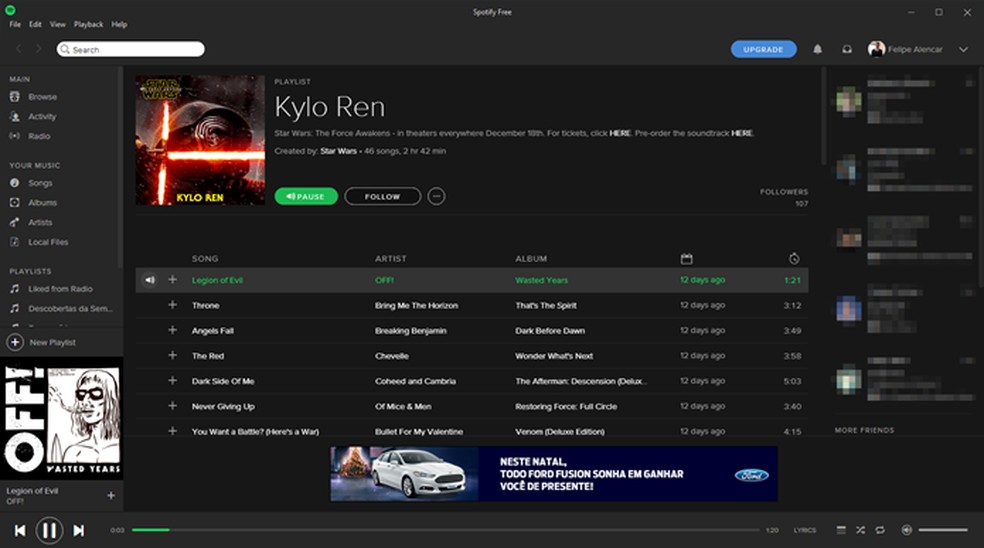
Task: Add The Red to Your Music
Action: coord(173,355)
